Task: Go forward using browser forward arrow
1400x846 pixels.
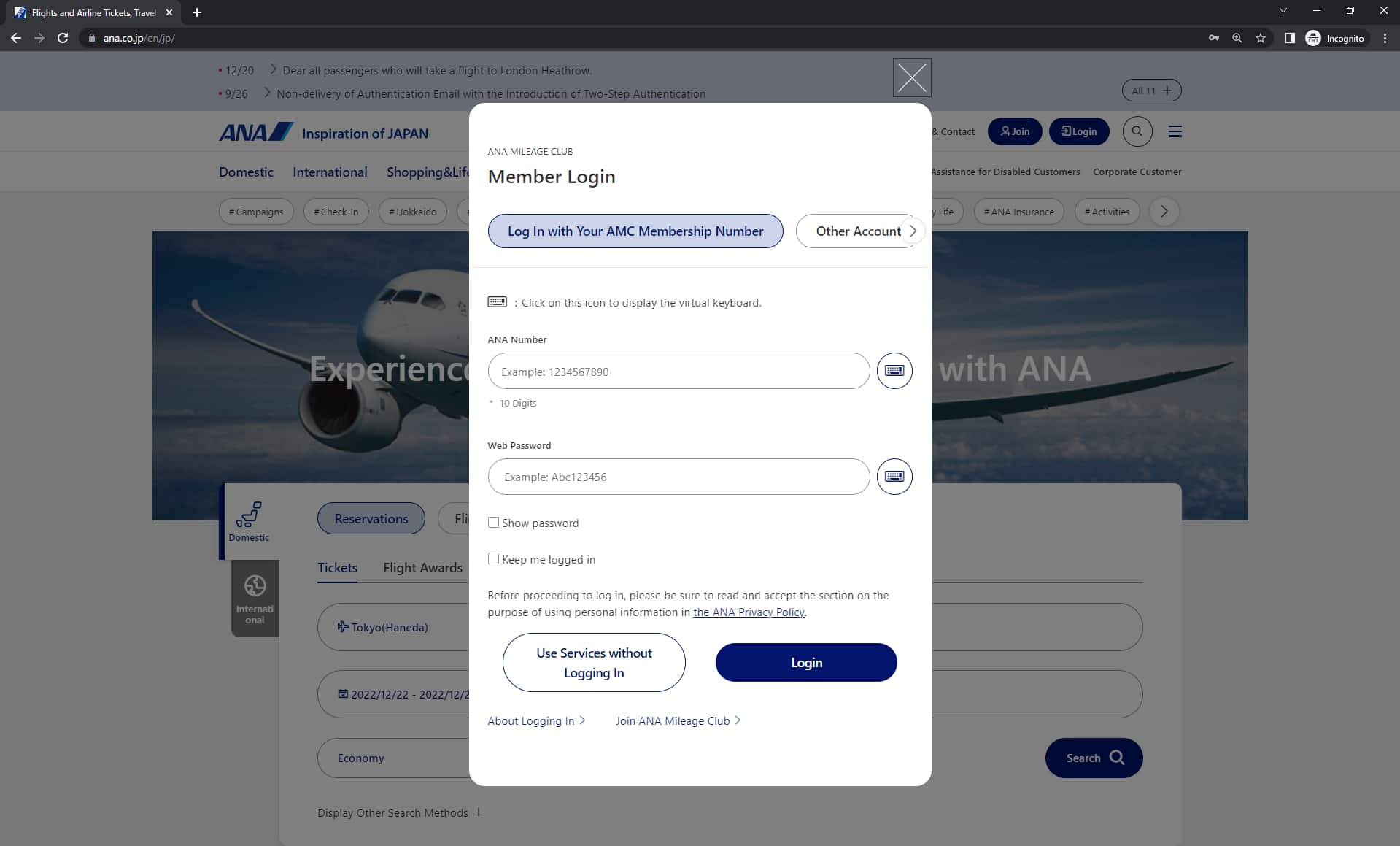Action: pyautogui.click(x=39, y=38)
